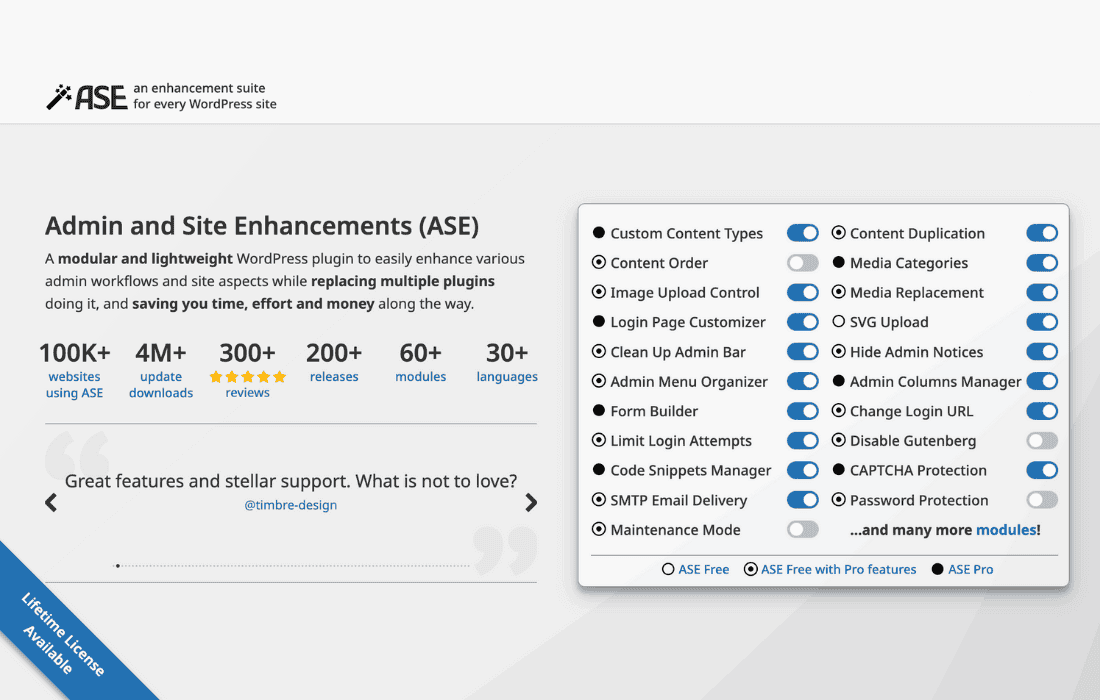Toggle the CAPTCHA Protection switch
Screen dimensions: 1100x700
[x=1042, y=470]
